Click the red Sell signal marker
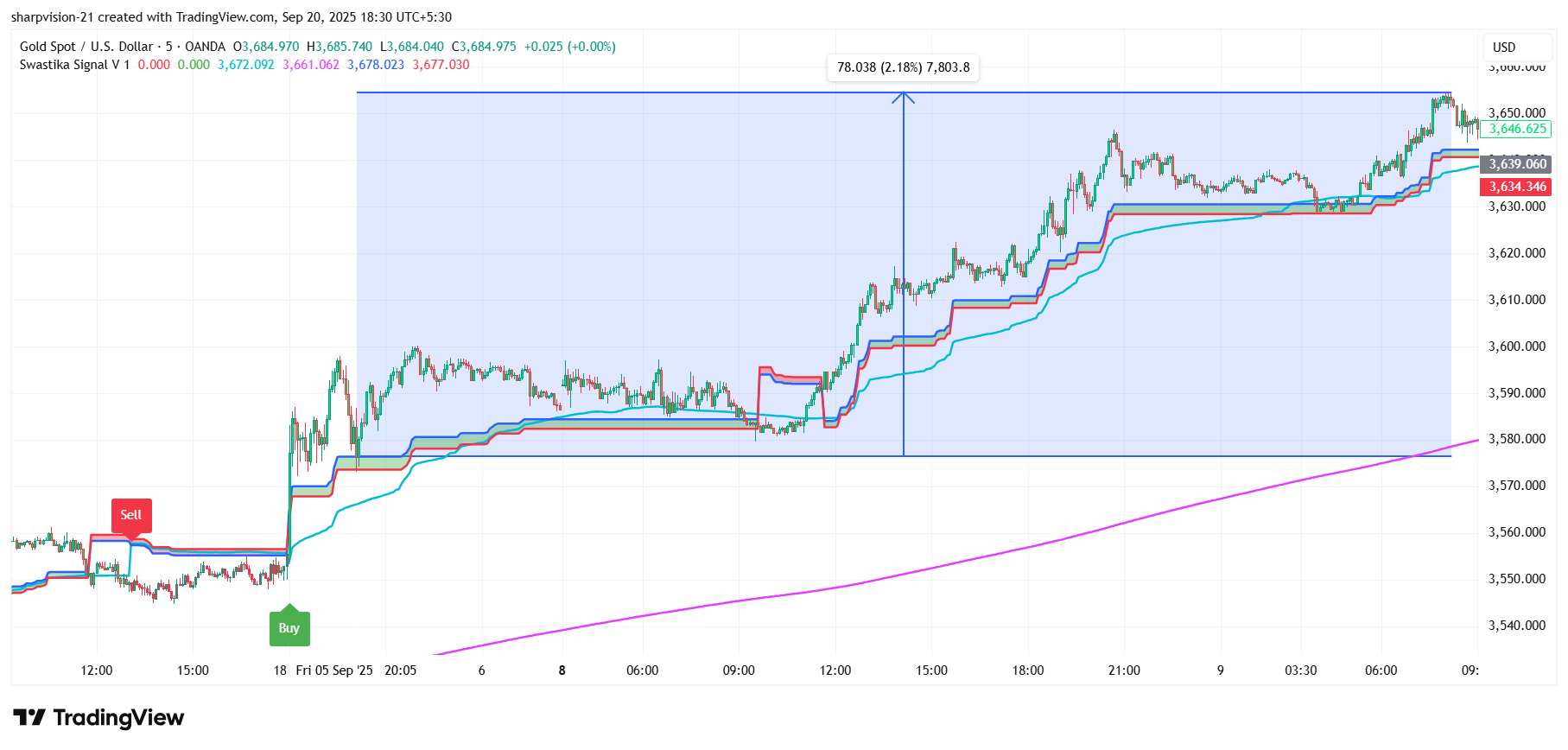Image resolution: width=1568 pixels, height=750 pixels. coord(131,515)
